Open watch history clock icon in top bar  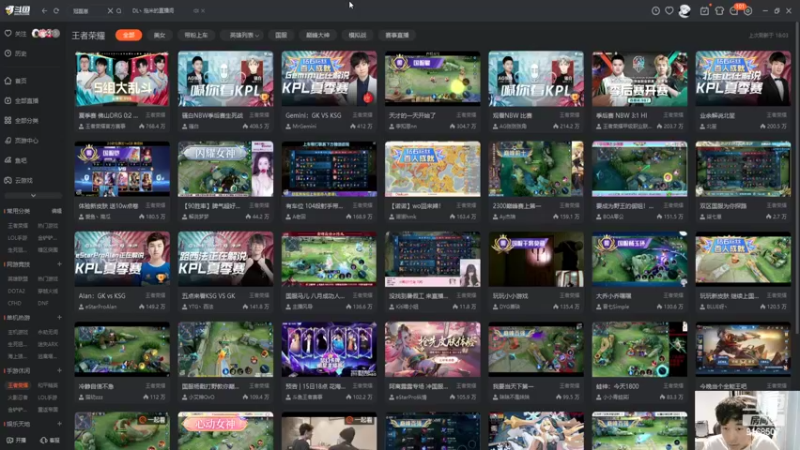[x=656, y=11]
